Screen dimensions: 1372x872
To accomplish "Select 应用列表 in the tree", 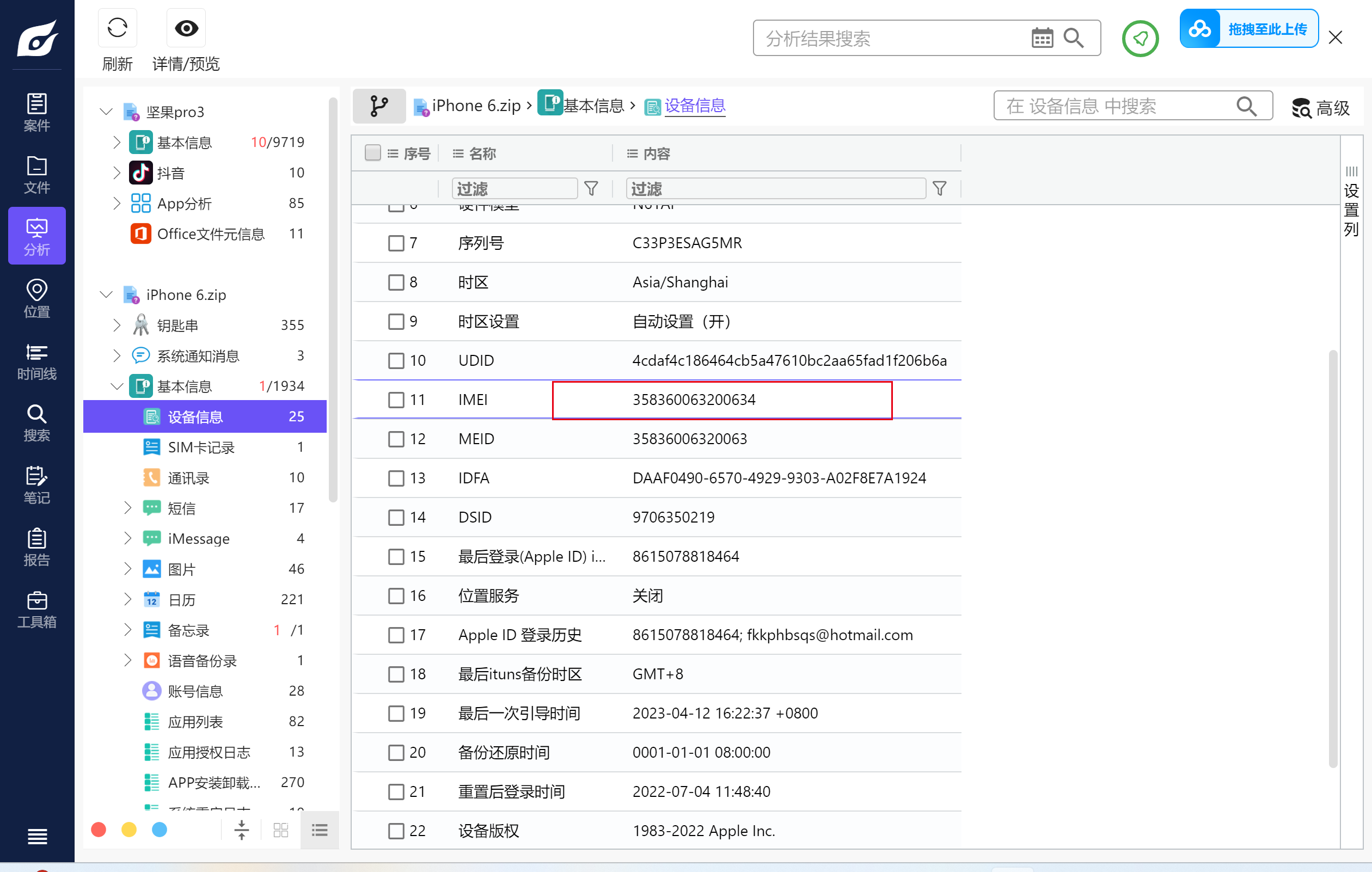I will (205, 722).
